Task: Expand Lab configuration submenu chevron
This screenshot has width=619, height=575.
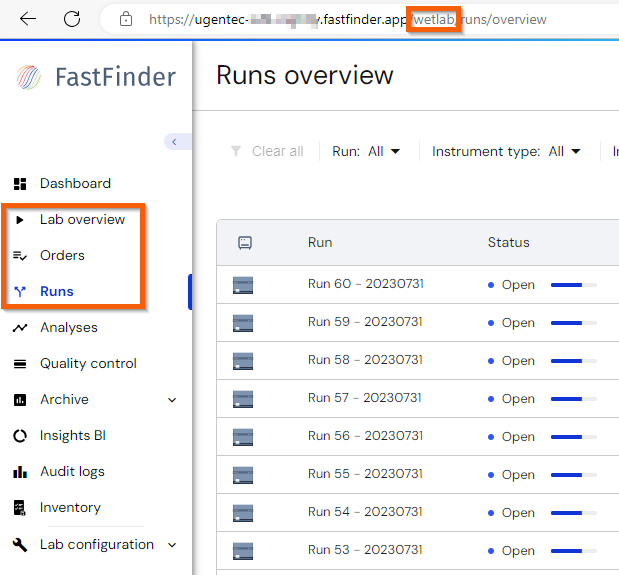Action: click(172, 545)
